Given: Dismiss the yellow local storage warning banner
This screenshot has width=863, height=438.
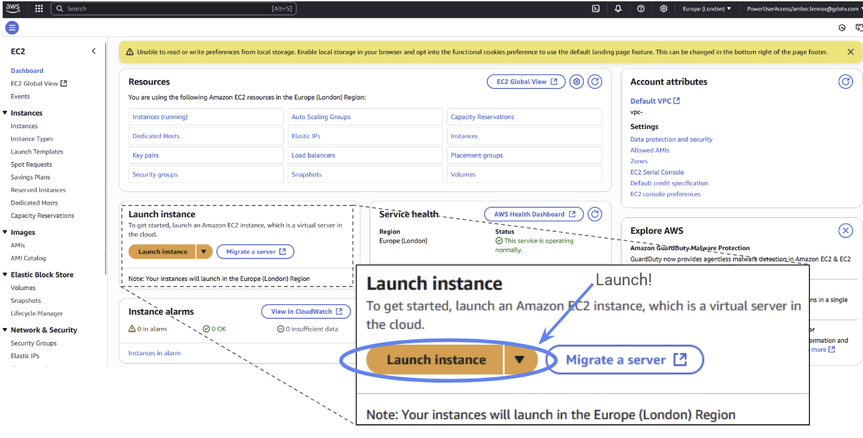Looking at the screenshot, I should (x=850, y=52).
